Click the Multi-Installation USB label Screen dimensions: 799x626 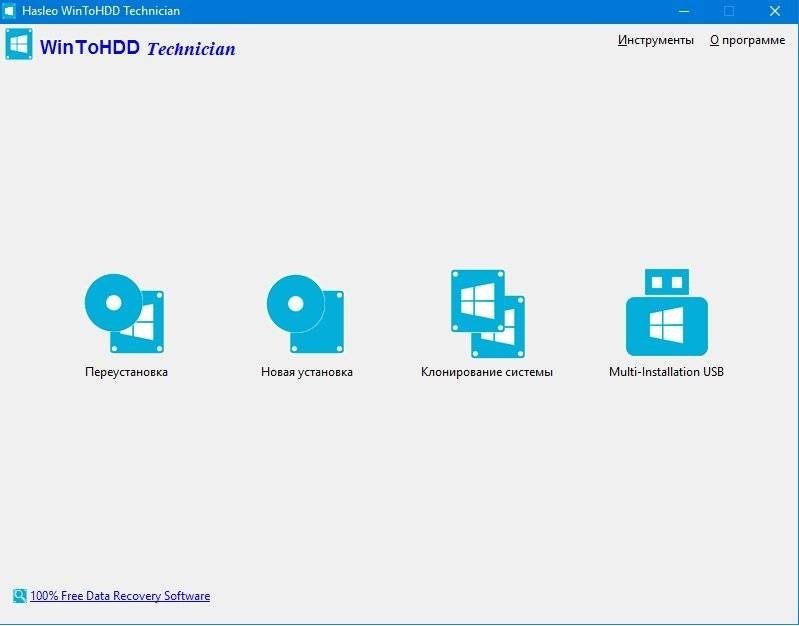click(666, 372)
